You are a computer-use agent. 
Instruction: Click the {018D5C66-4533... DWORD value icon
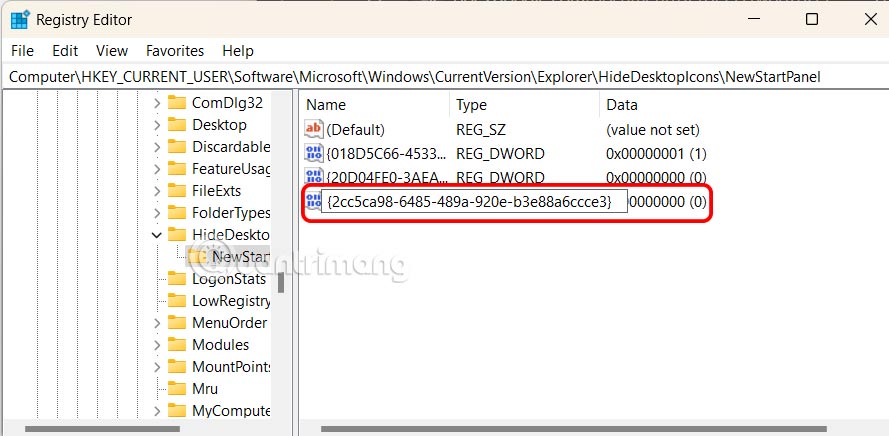314,154
